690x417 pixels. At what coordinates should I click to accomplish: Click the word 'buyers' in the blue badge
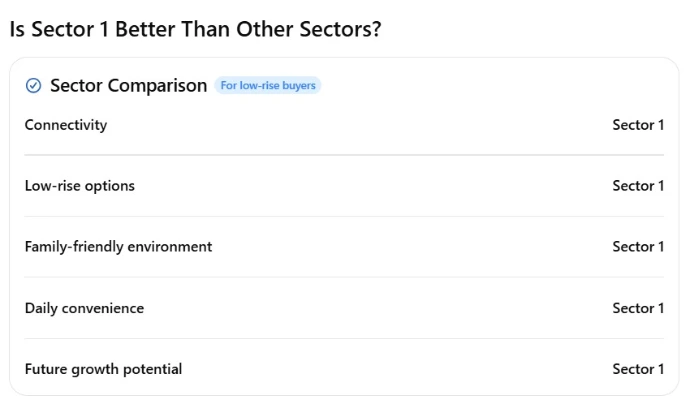[299, 85]
